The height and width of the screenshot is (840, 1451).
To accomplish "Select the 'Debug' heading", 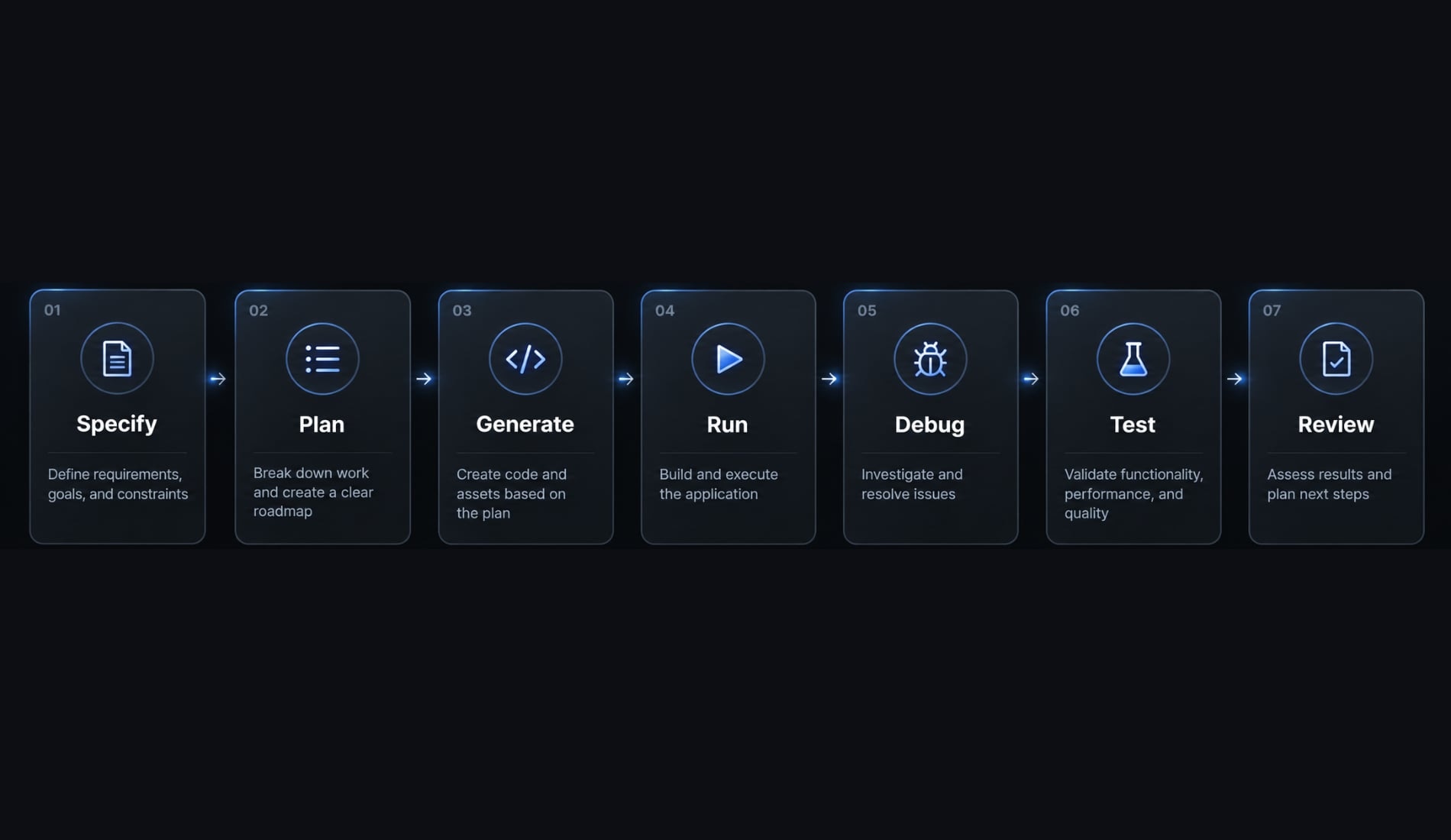I will click(x=929, y=425).
